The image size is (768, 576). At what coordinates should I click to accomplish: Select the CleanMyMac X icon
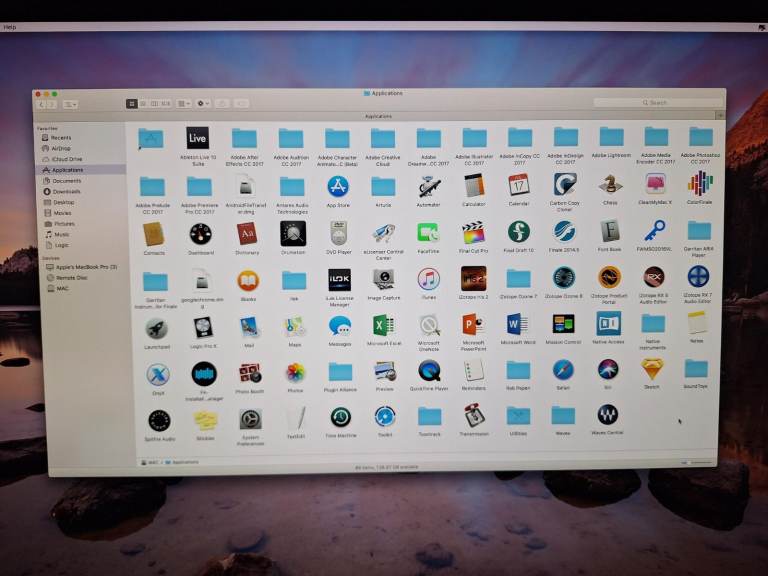[655, 184]
